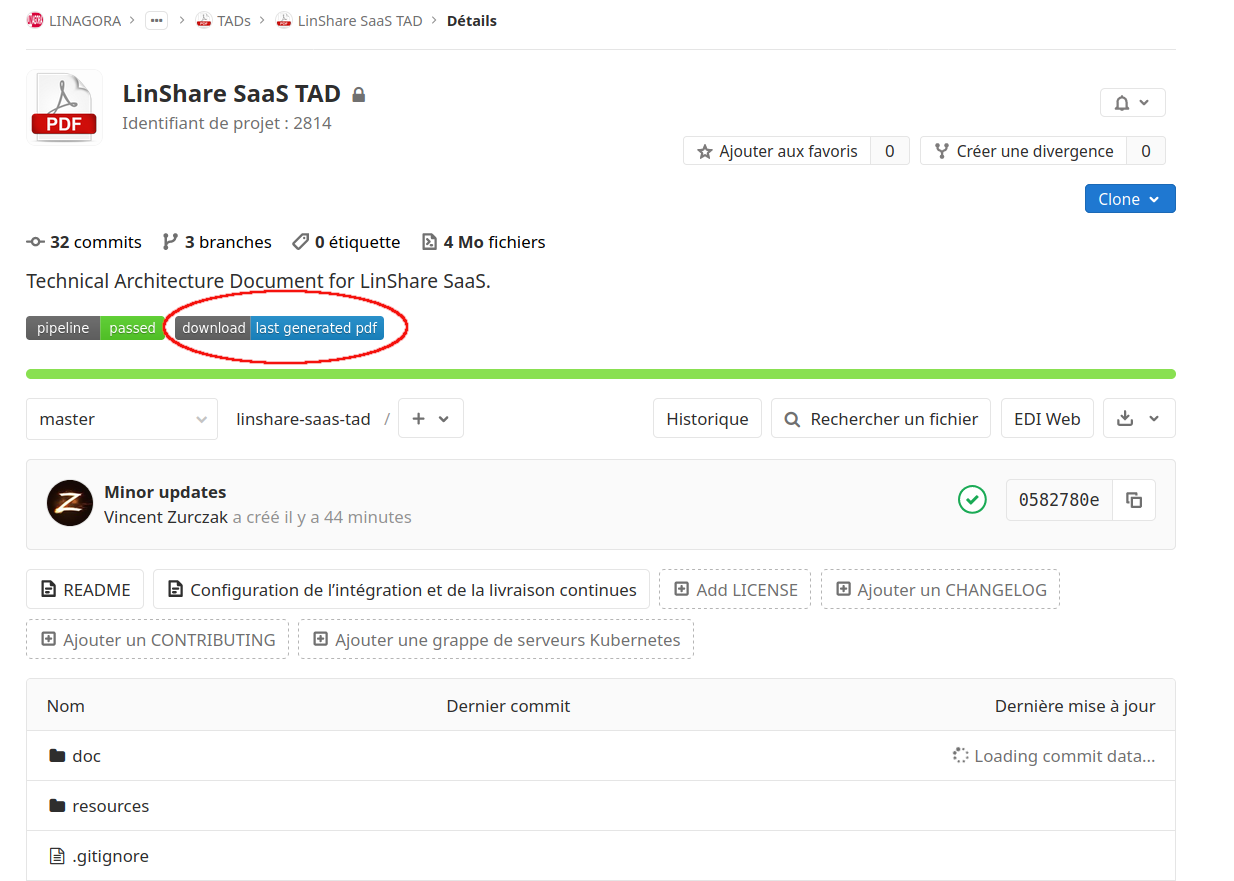Expand the master branch selector

[x=121, y=419]
